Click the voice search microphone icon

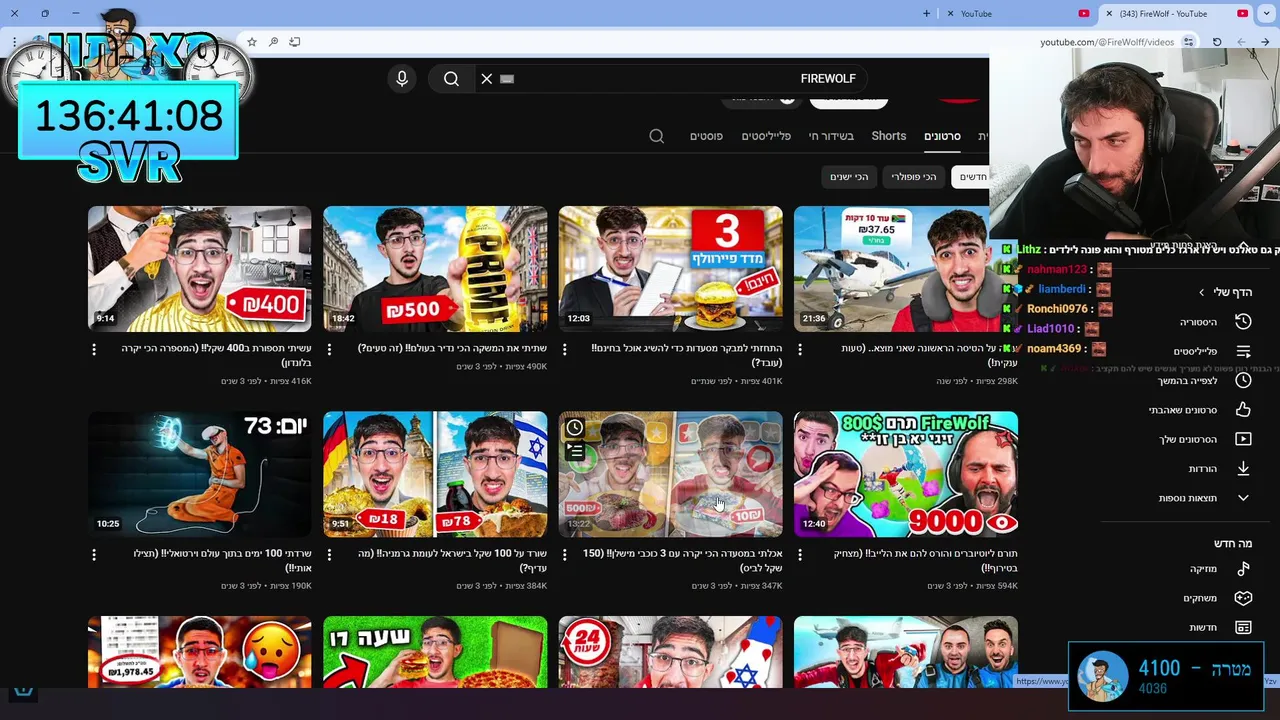pos(402,79)
